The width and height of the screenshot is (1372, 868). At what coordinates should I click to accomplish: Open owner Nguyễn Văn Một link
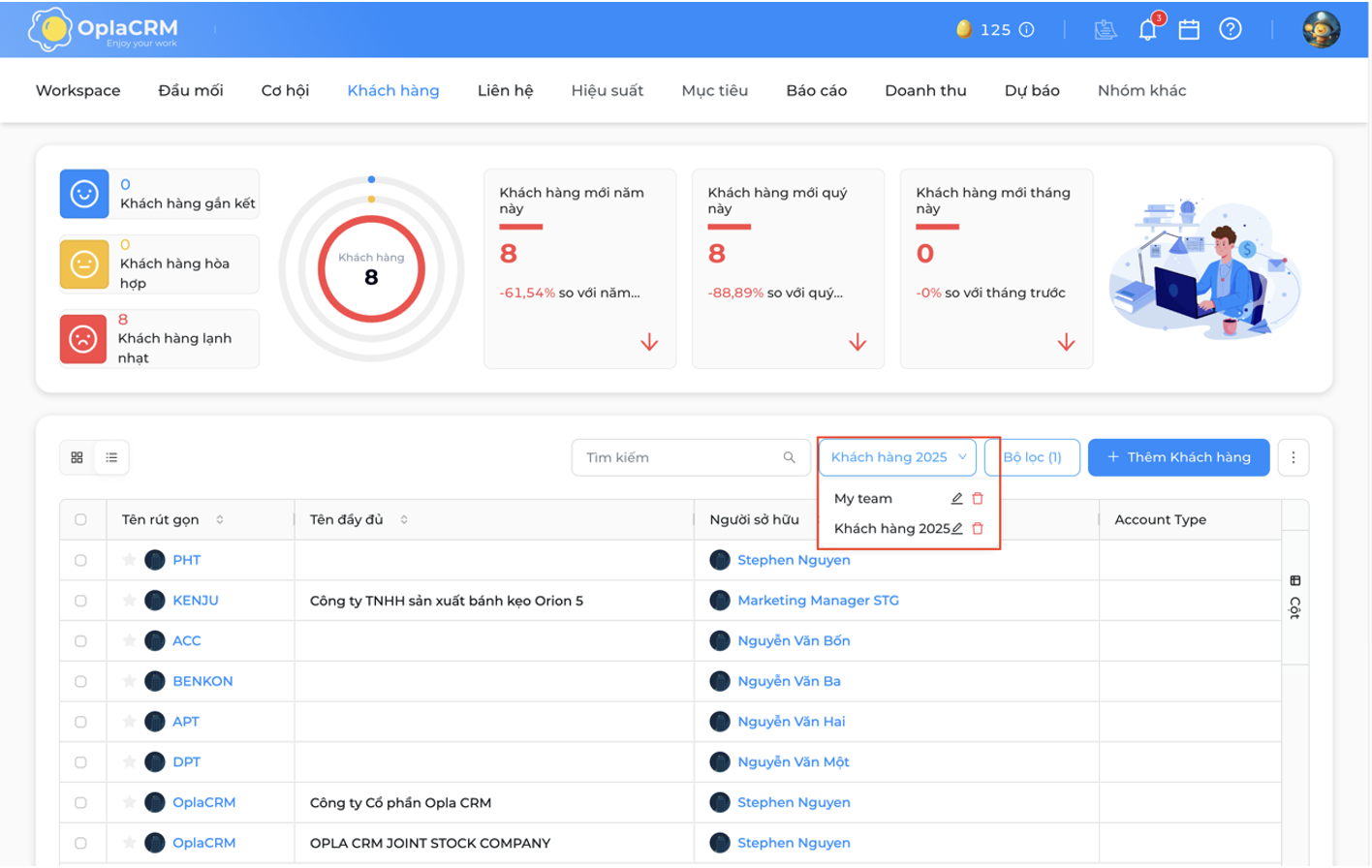pos(794,762)
